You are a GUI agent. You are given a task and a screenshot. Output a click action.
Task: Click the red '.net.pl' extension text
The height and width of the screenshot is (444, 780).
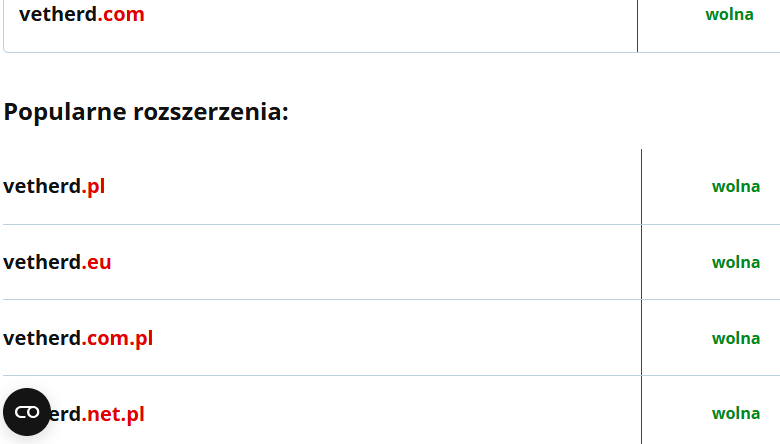click(x=114, y=413)
